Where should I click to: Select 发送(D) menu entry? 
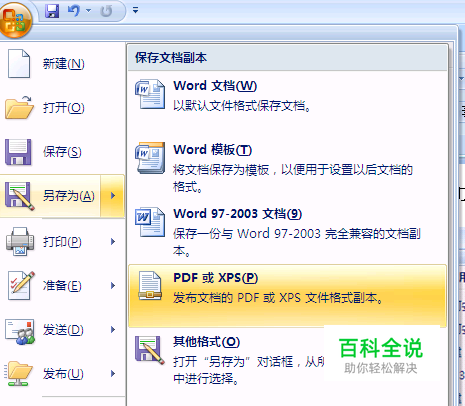63,330
